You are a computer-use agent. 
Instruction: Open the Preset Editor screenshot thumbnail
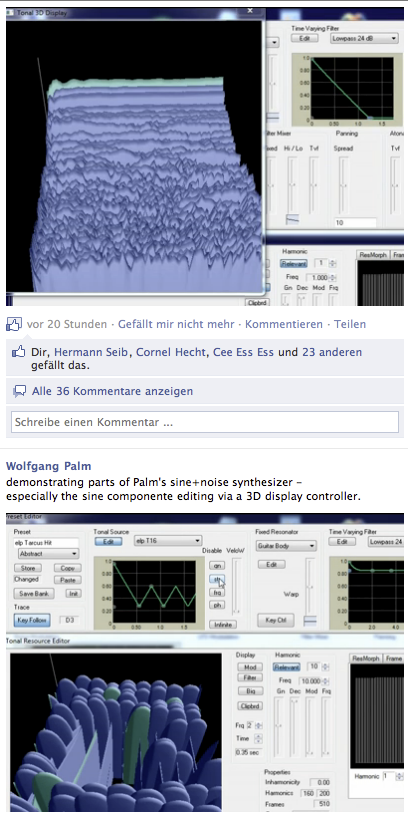(205, 662)
